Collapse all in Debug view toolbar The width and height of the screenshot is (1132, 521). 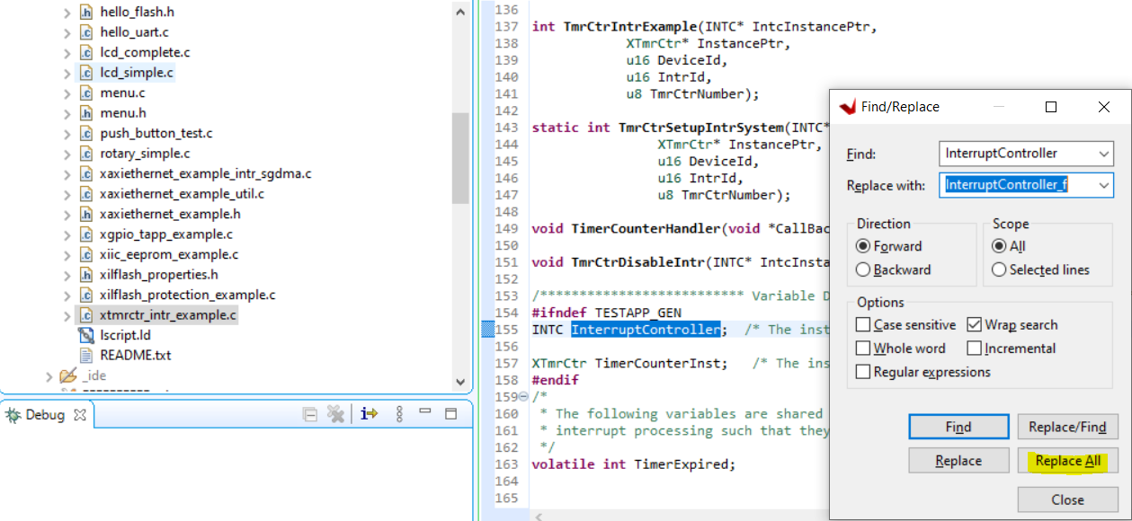(310, 414)
